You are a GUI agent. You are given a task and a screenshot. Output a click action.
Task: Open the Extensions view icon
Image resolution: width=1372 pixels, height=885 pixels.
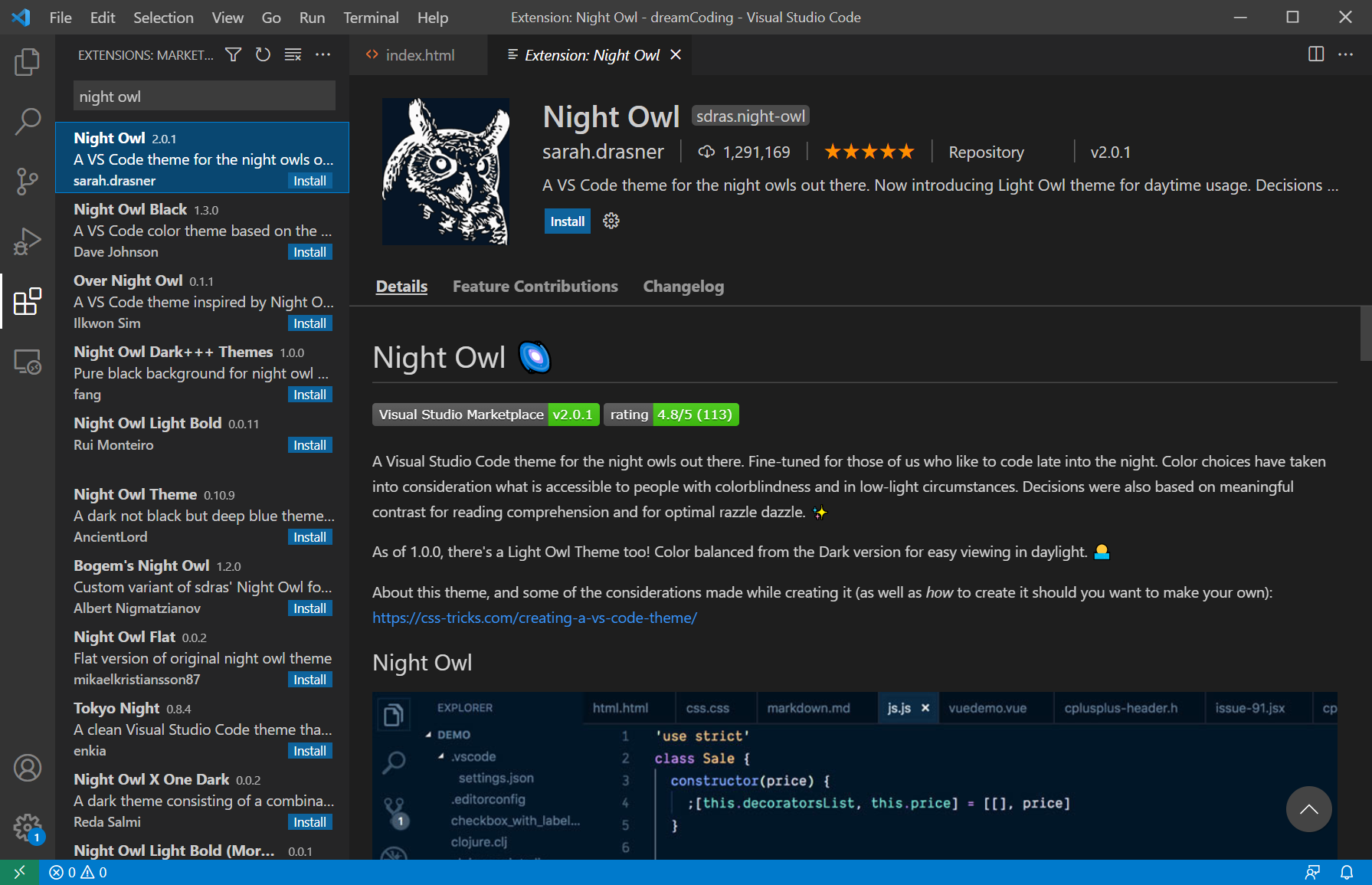tap(28, 301)
